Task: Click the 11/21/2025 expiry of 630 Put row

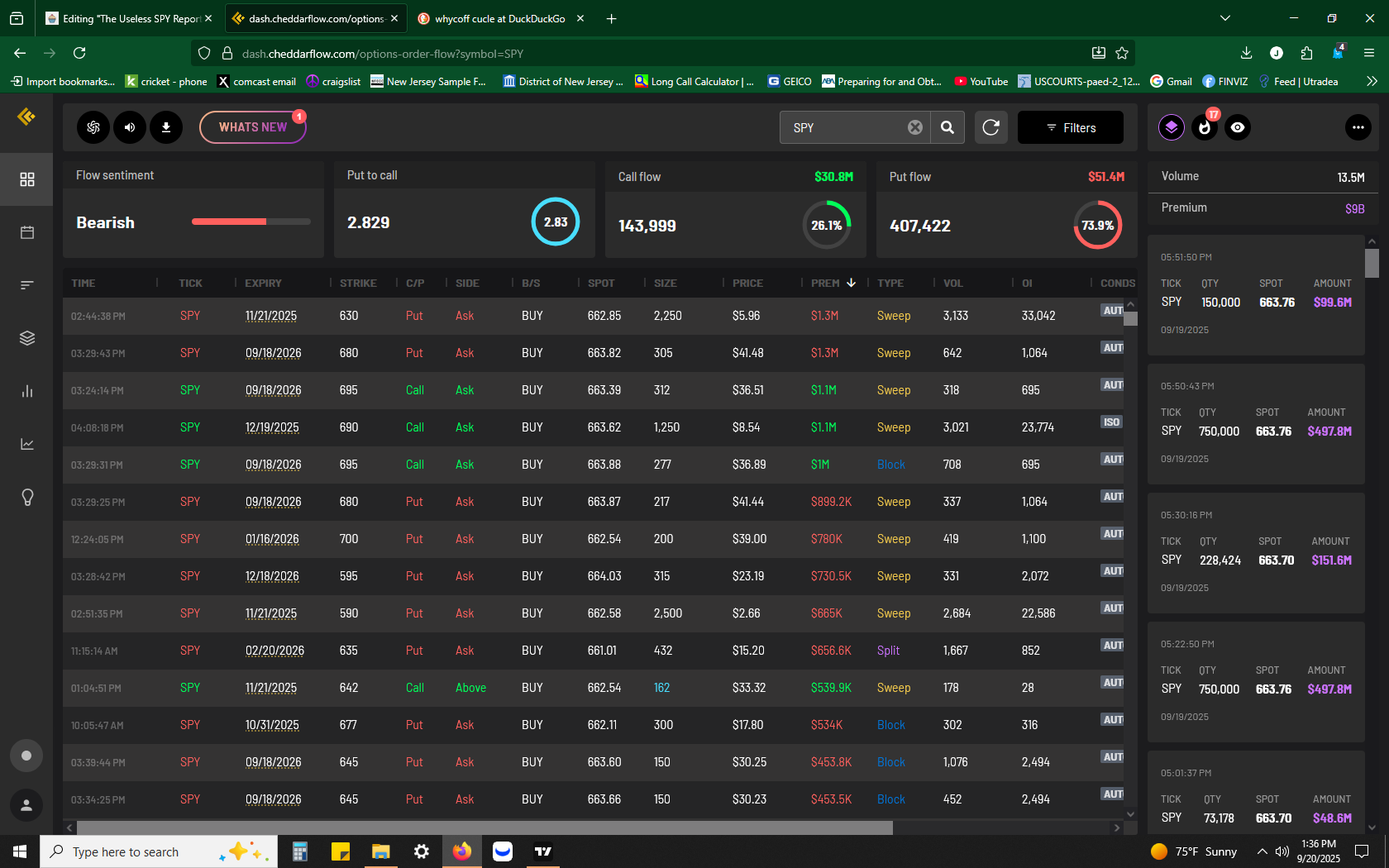Action: 270,316
